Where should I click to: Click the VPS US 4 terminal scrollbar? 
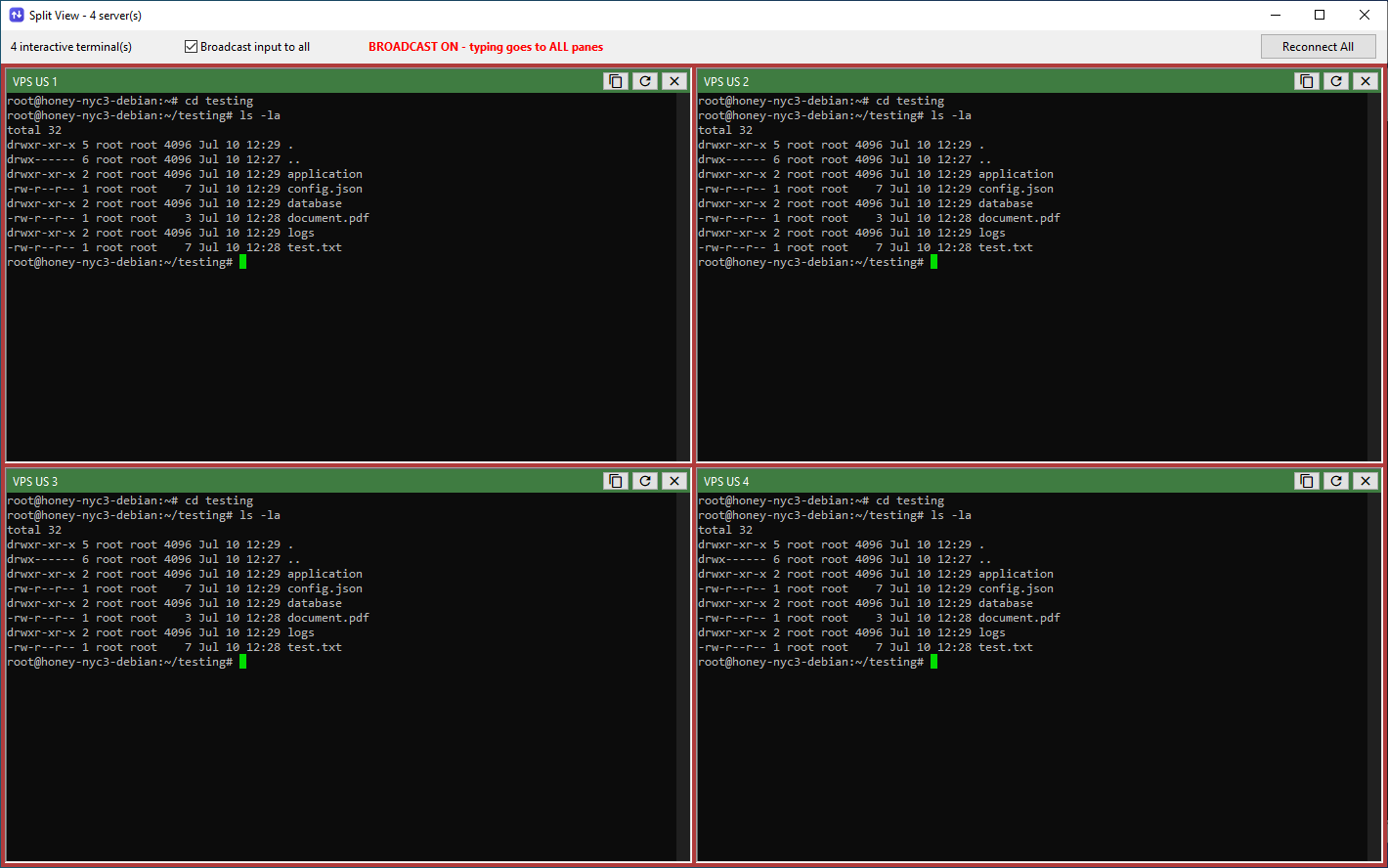(x=1373, y=676)
